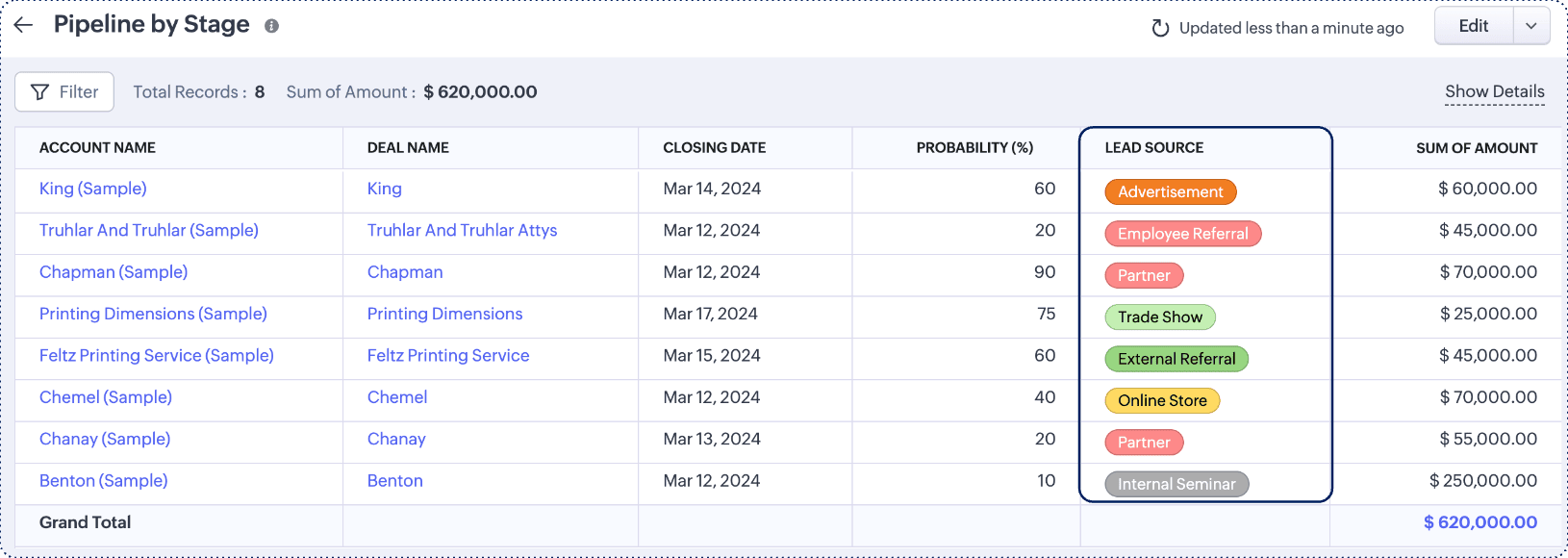This screenshot has width=1568, height=558.
Task: Click the back arrow icon
Action: point(24,25)
